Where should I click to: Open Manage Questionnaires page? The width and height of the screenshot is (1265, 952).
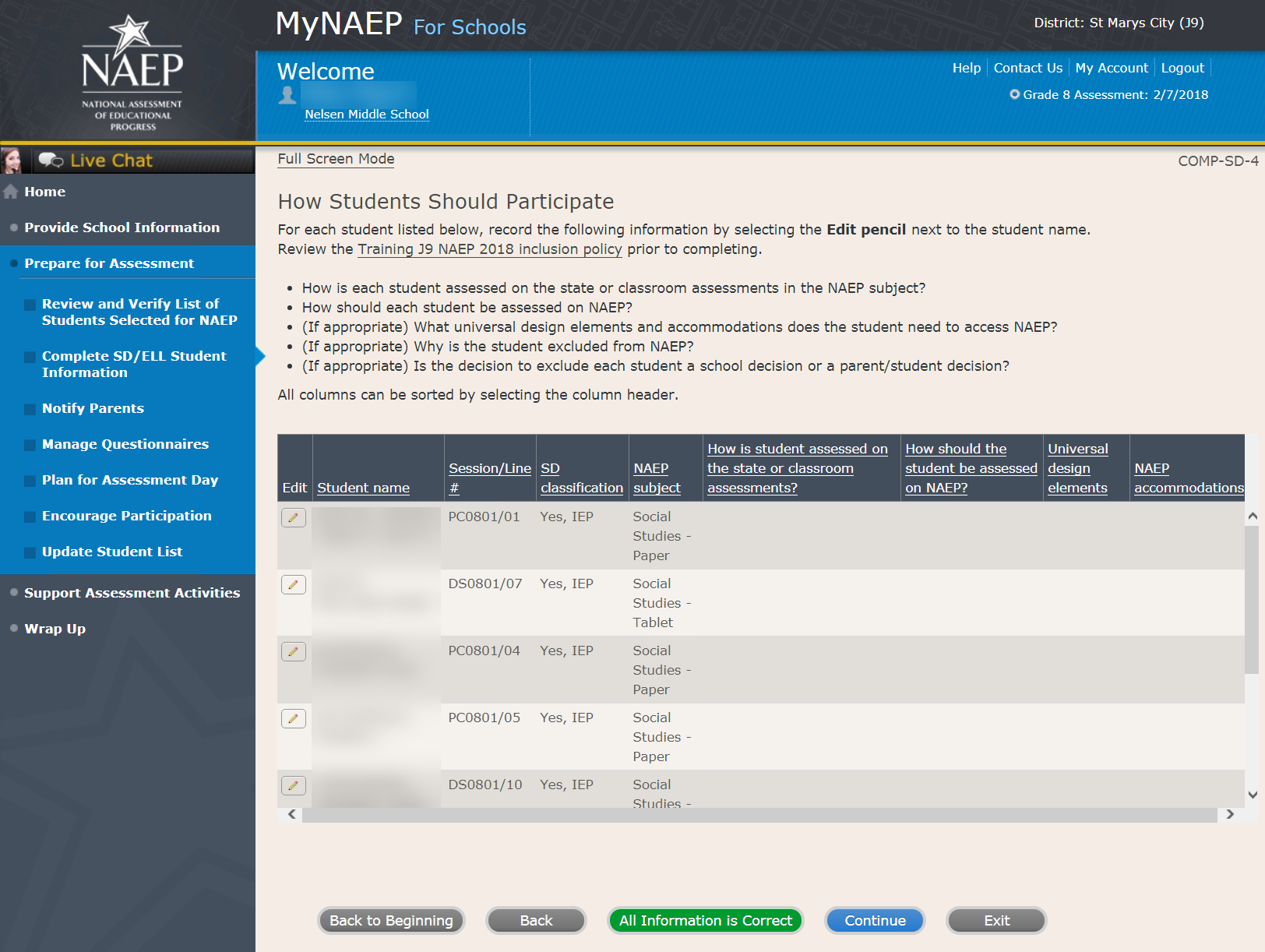(x=125, y=444)
